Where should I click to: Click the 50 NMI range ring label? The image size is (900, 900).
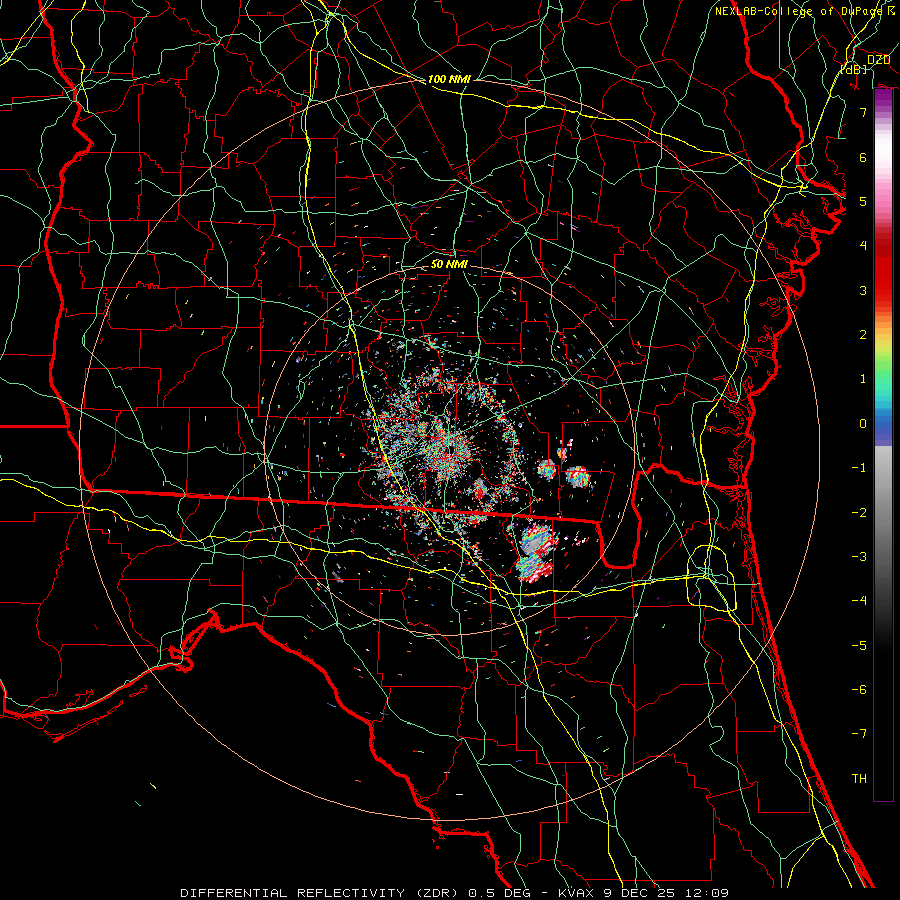tap(449, 264)
